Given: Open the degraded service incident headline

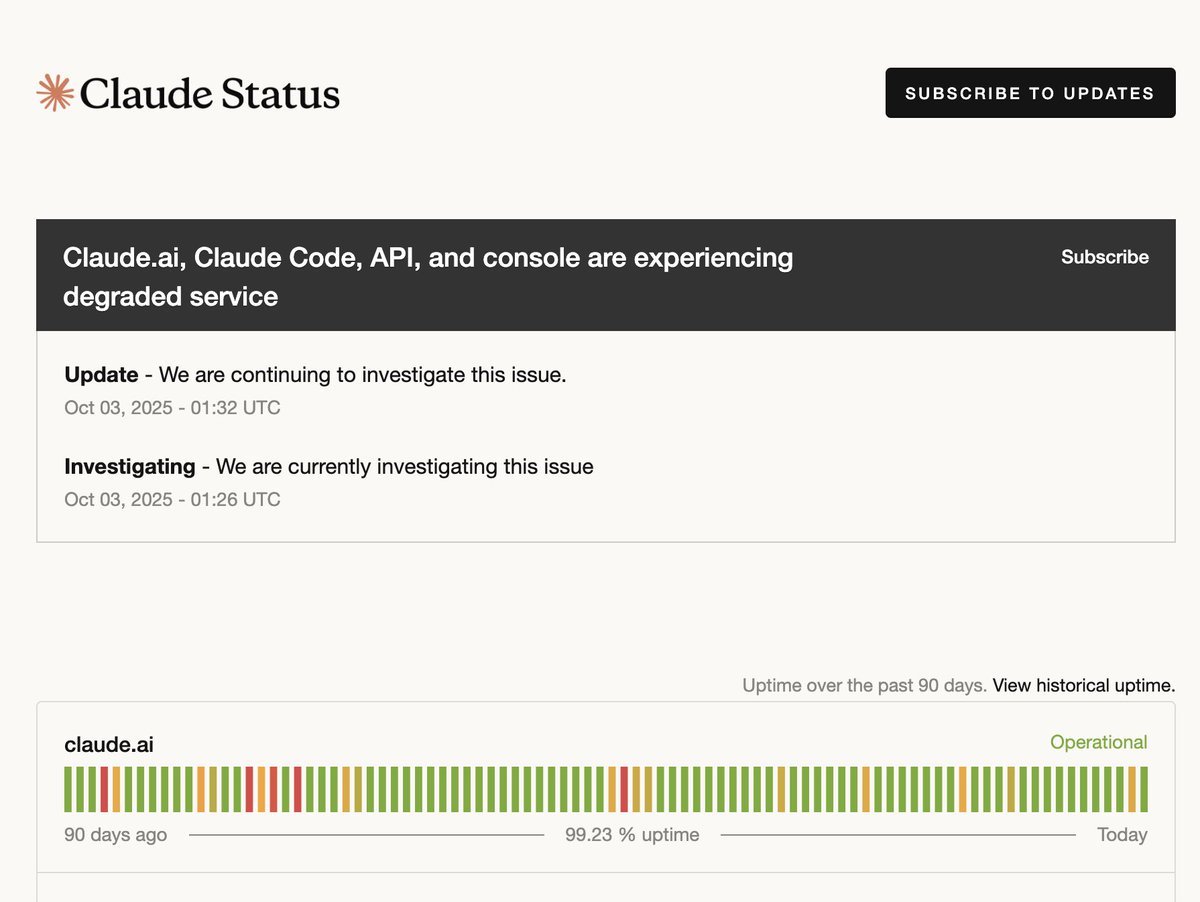Looking at the screenshot, I should pyautogui.click(x=428, y=277).
